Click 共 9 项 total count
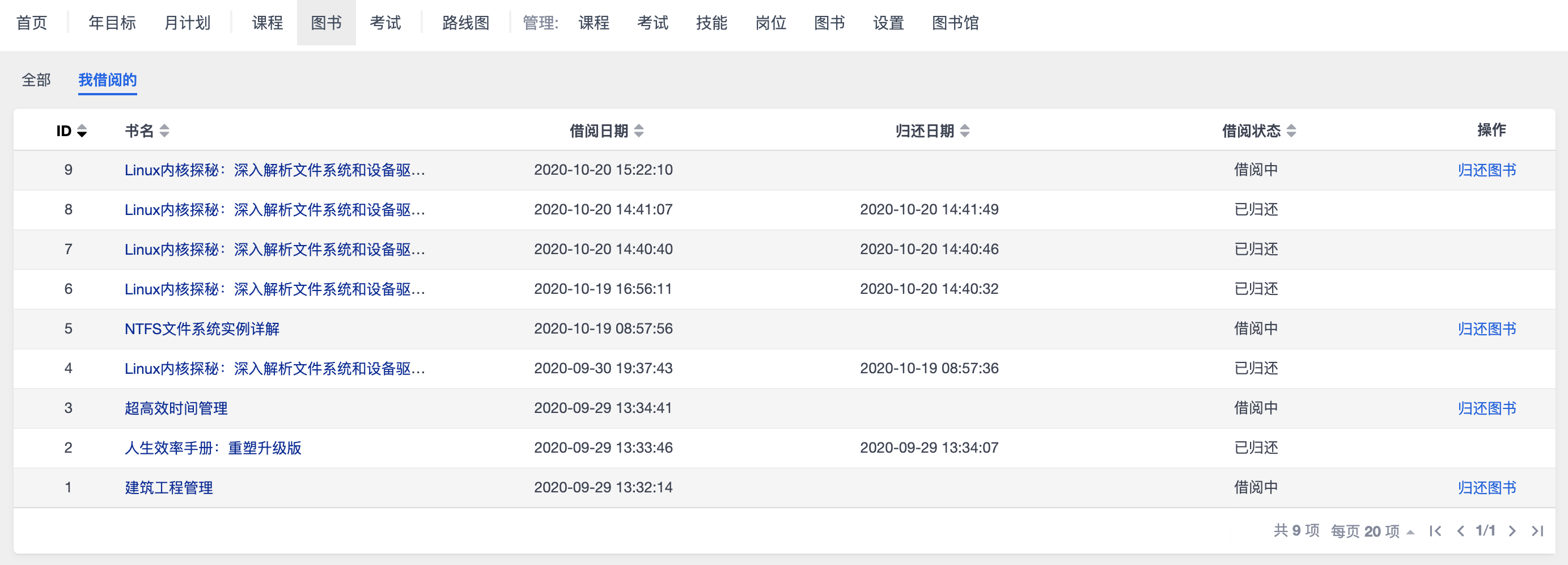Image resolution: width=1568 pixels, height=565 pixels. (1296, 531)
